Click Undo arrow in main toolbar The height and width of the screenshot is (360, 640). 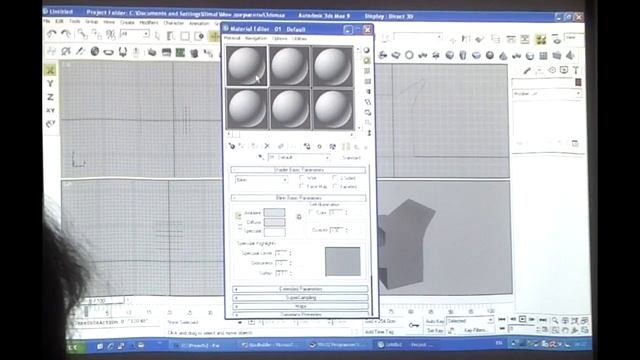coord(51,34)
